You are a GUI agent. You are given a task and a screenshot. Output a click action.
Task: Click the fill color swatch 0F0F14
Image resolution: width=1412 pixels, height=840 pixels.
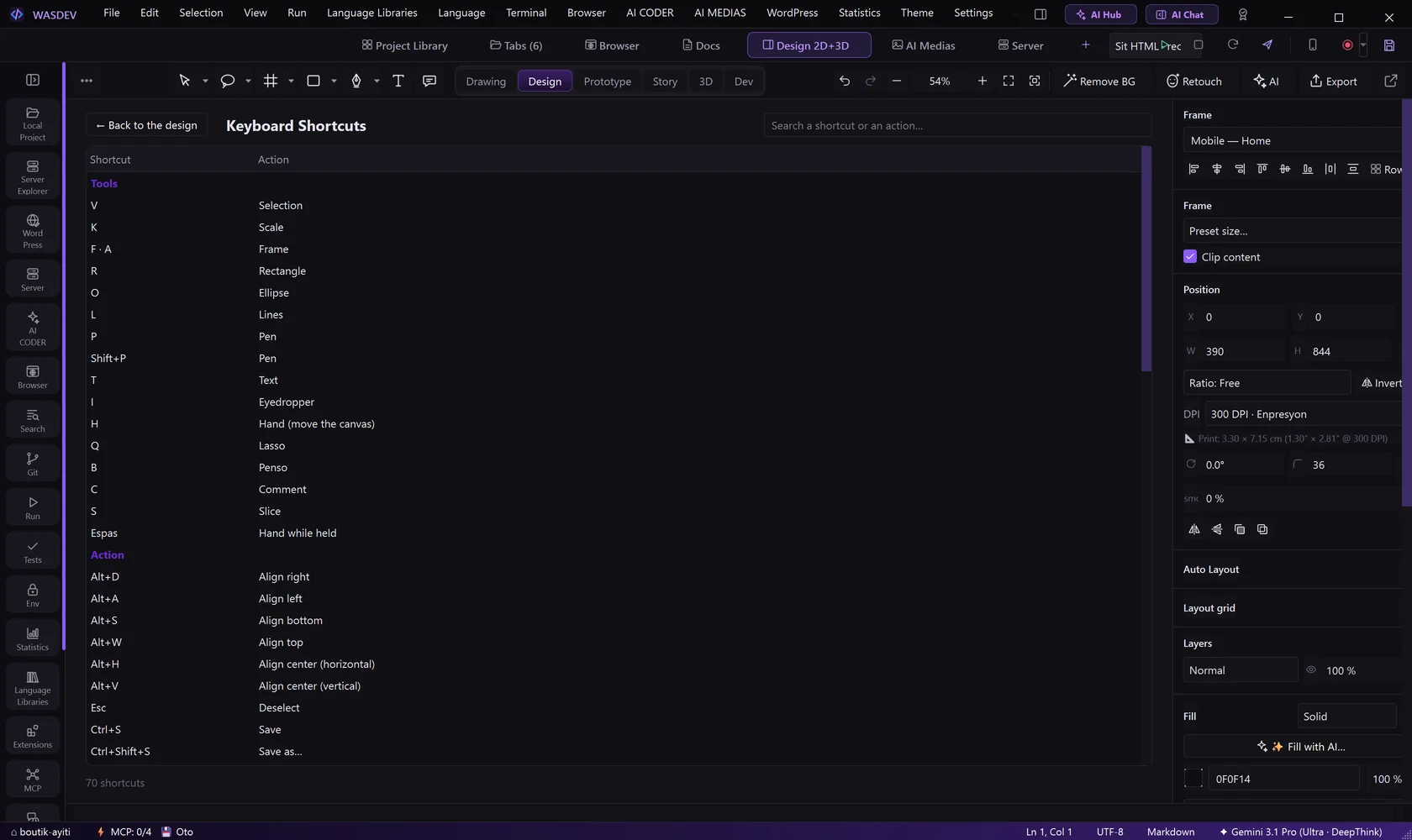[1193, 779]
